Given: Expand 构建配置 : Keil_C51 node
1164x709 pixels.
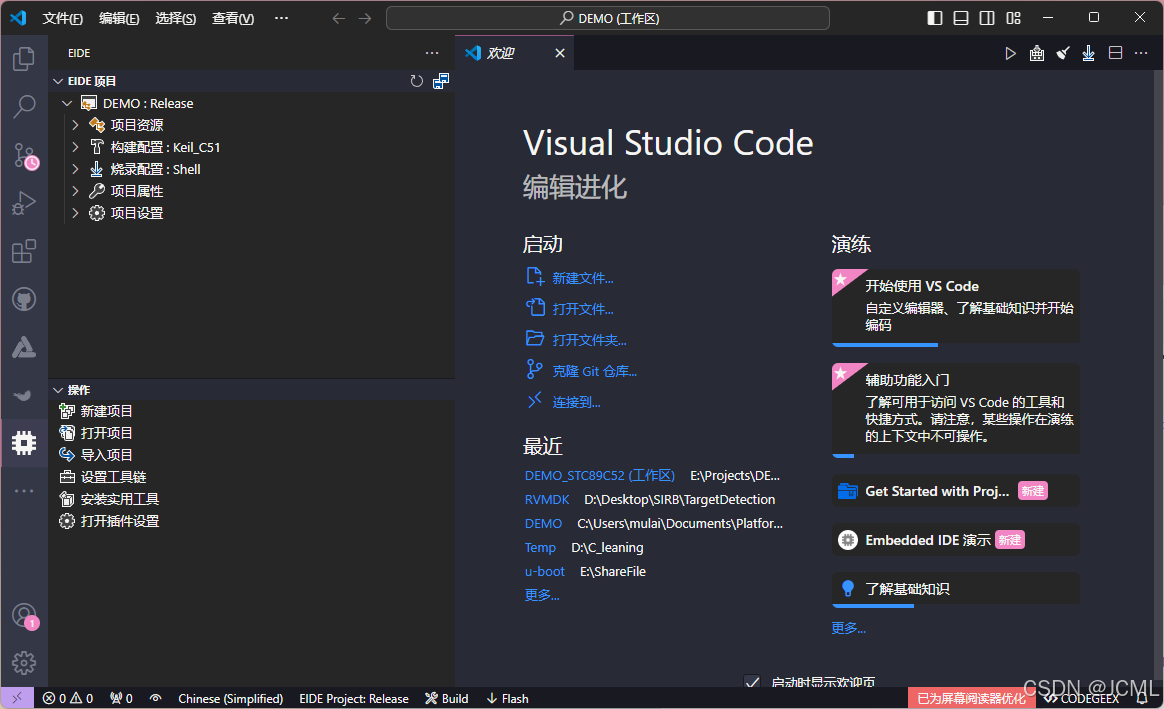Looking at the screenshot, I should coord(75,147).
